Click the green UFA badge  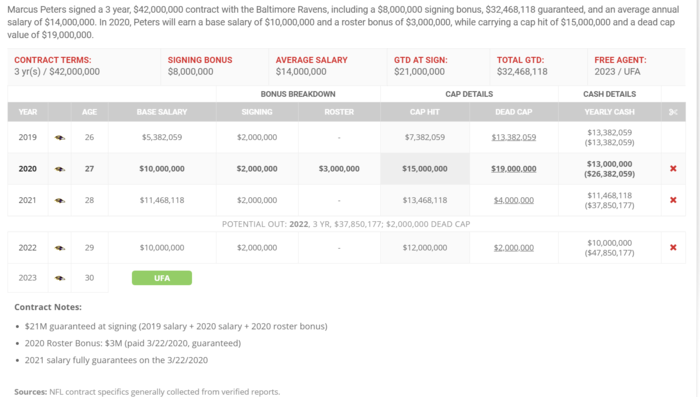162,278
